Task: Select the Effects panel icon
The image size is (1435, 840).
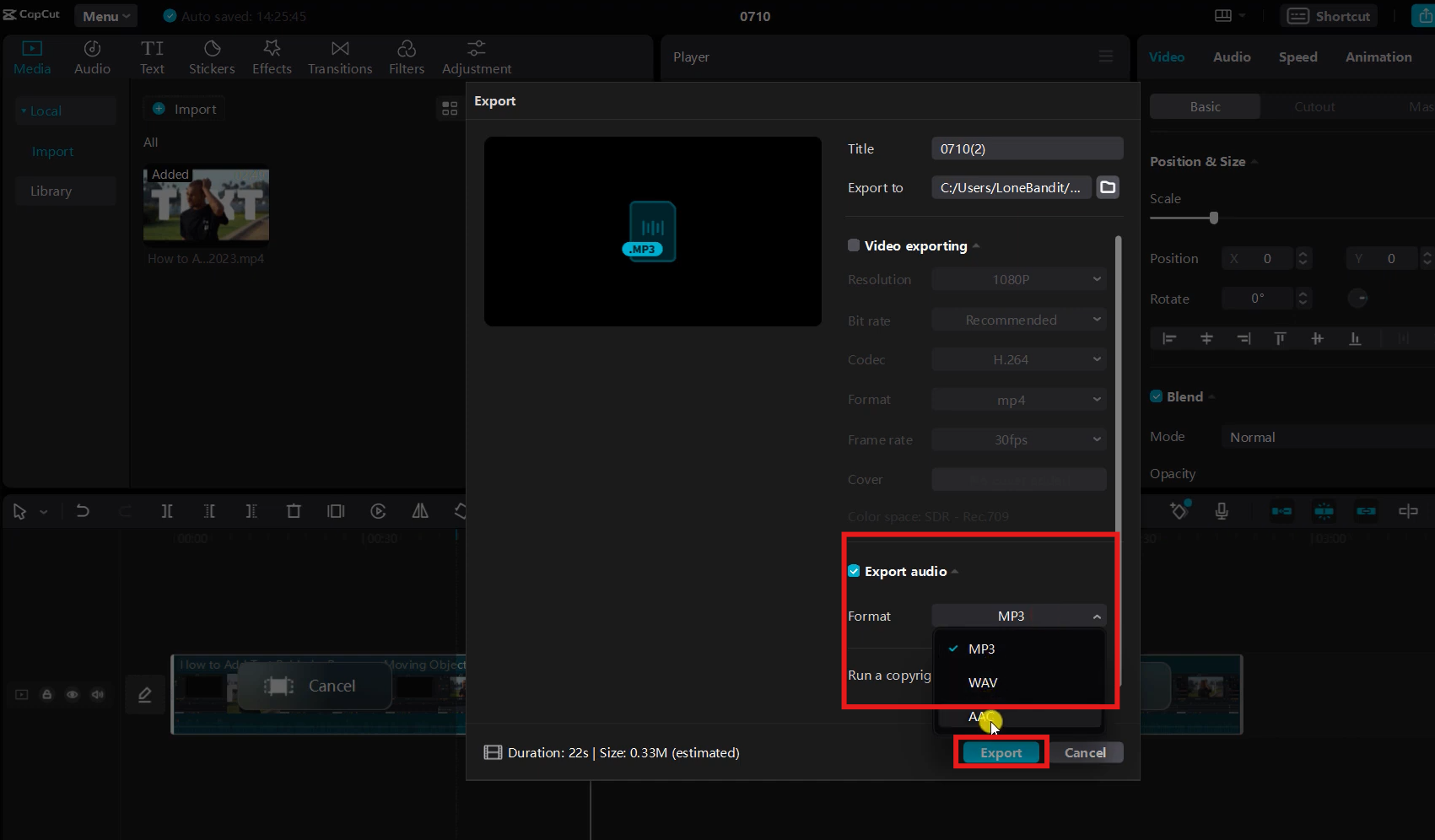Action: (271, 56)
